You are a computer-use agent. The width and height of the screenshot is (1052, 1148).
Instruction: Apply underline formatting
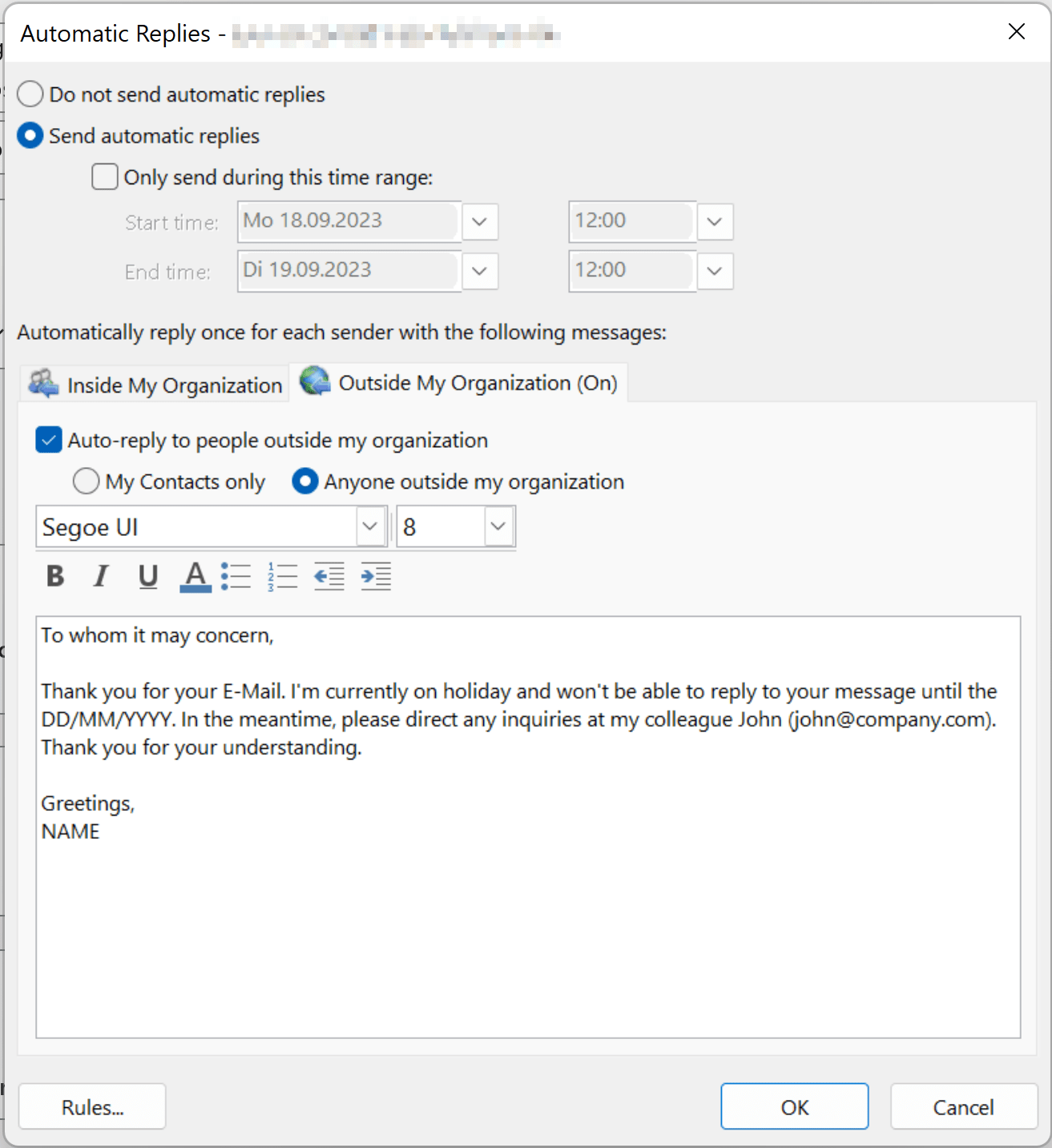click(147, 576)
